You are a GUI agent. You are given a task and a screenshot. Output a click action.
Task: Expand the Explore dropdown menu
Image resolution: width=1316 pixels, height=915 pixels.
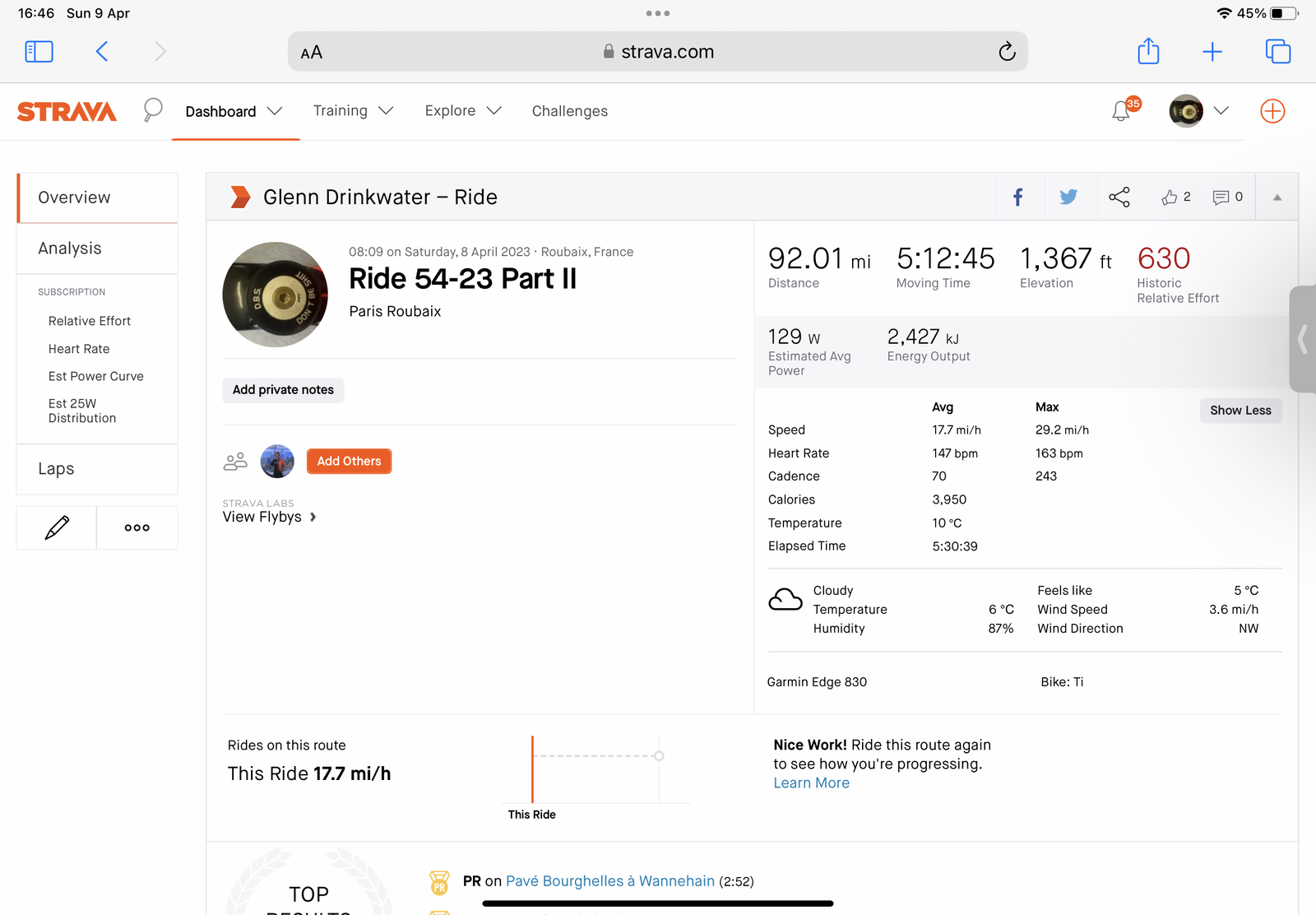pos(462,111)
